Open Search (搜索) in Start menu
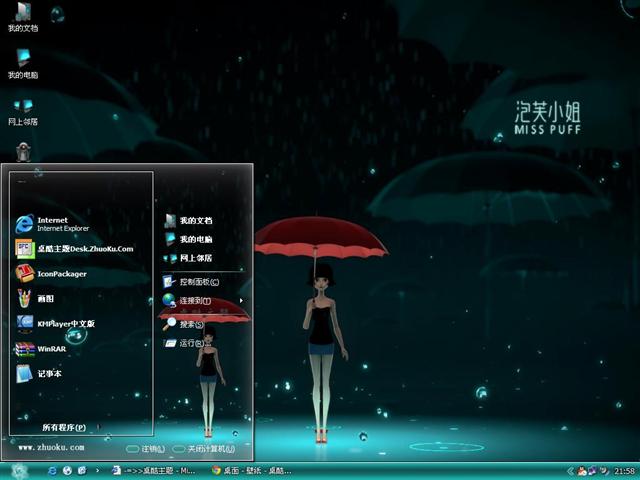 click(x=183, y=324)
